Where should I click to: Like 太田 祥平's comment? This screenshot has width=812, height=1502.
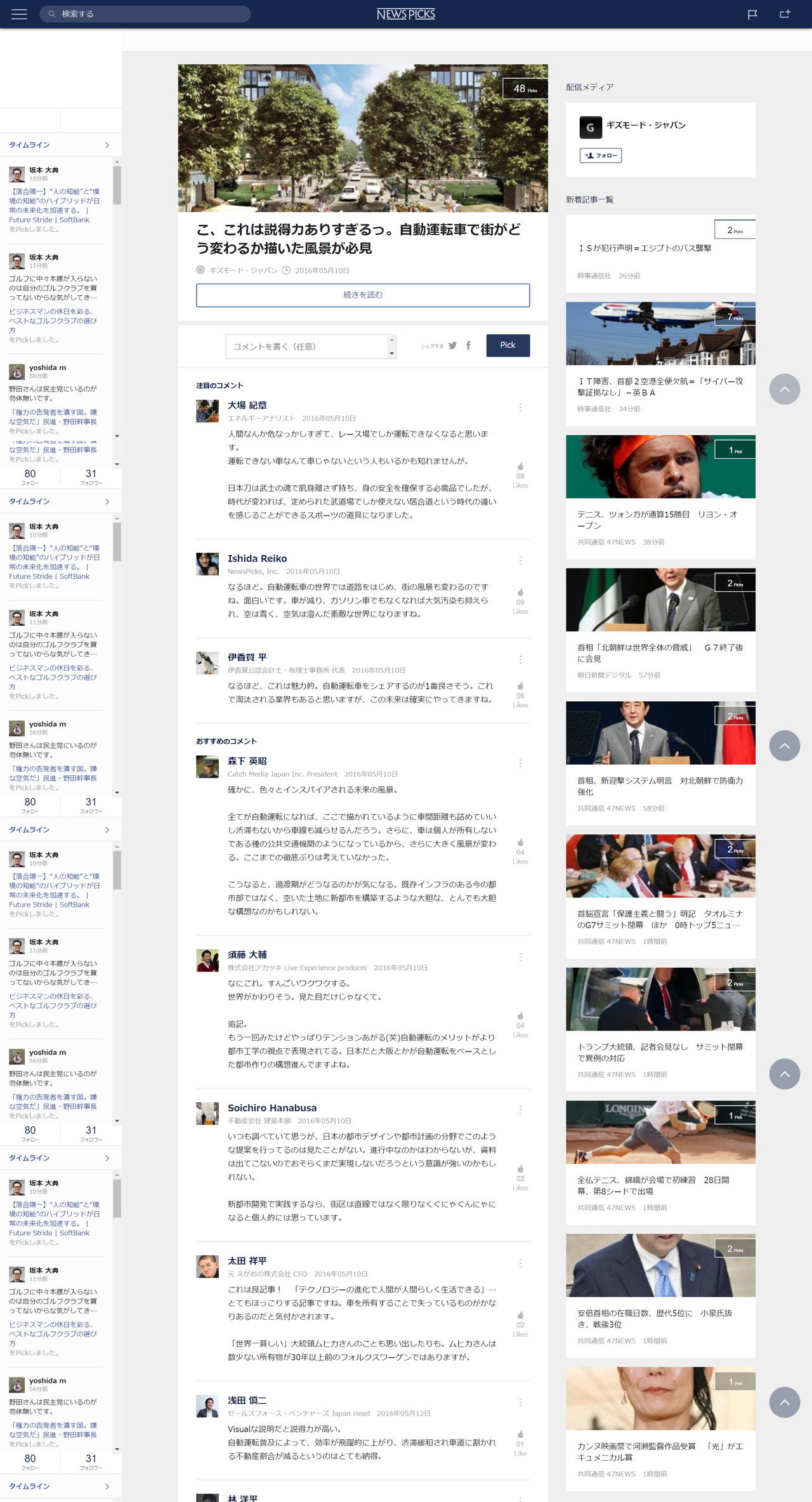pyautogui.click(x=520, y=1315)
